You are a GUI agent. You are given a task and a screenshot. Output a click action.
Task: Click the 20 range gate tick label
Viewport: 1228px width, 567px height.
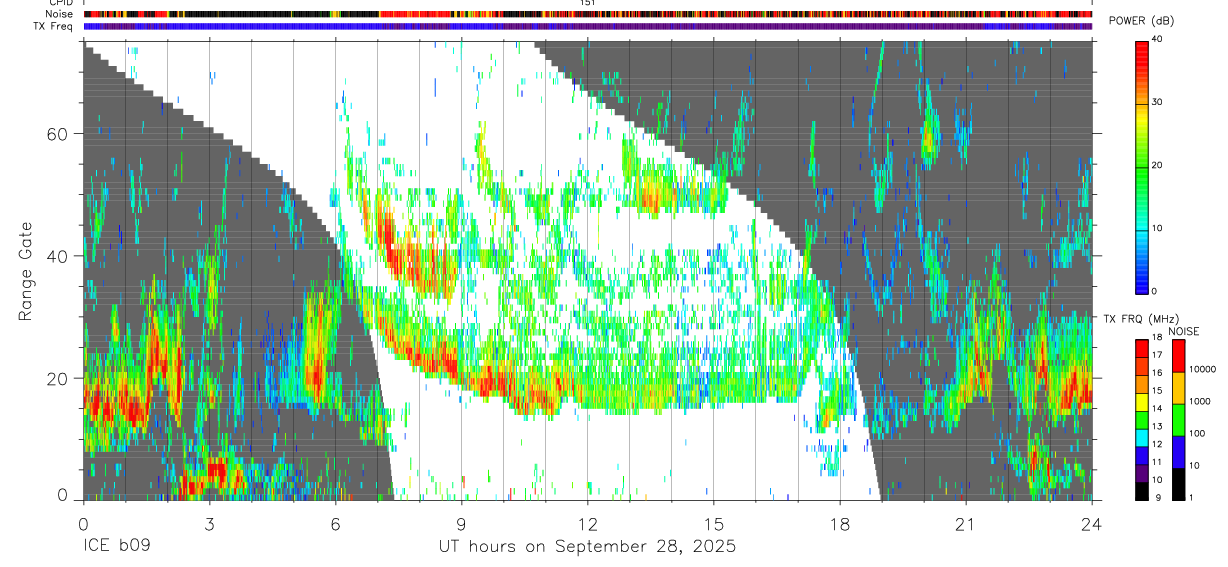coord(58,378)
